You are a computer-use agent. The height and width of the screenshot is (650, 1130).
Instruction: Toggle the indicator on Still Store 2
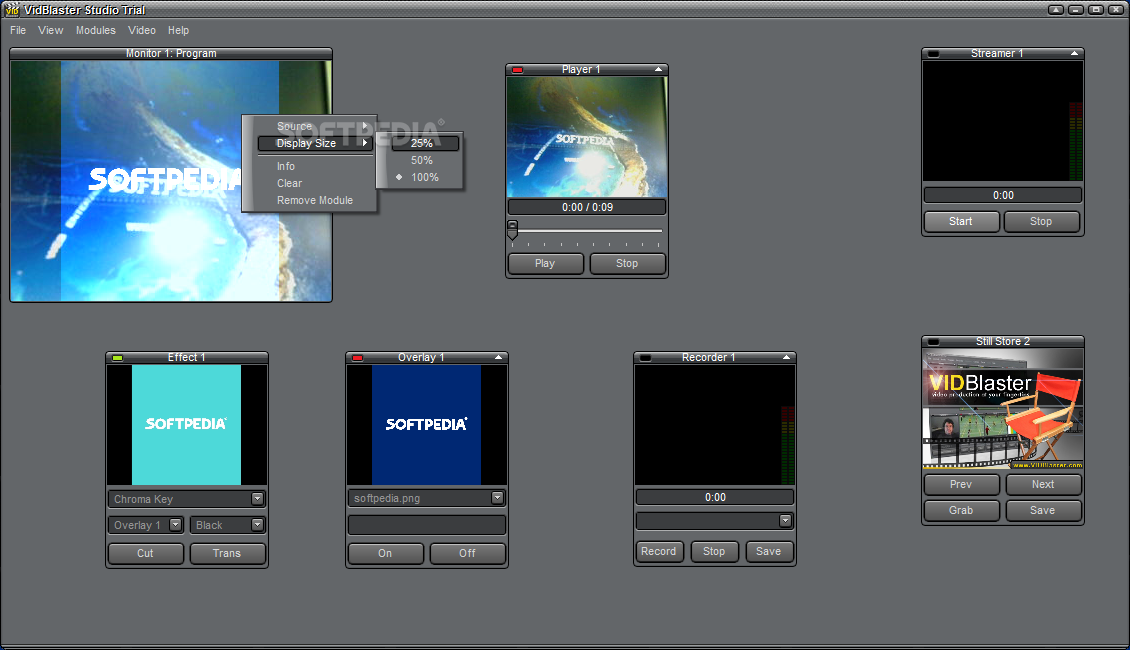tap(933, 342)
